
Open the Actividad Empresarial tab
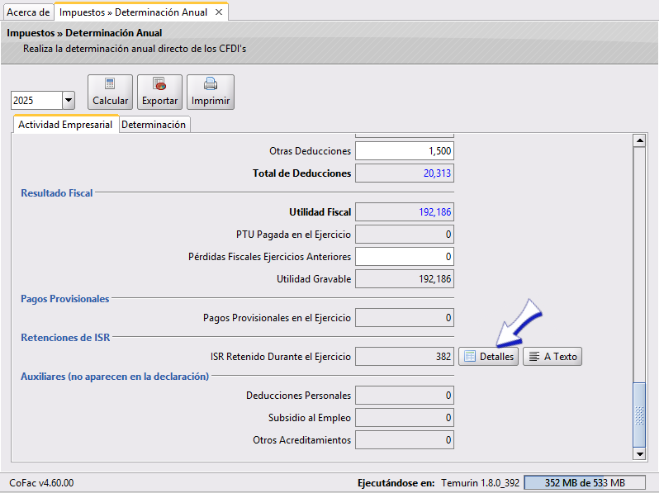(66, 124)
